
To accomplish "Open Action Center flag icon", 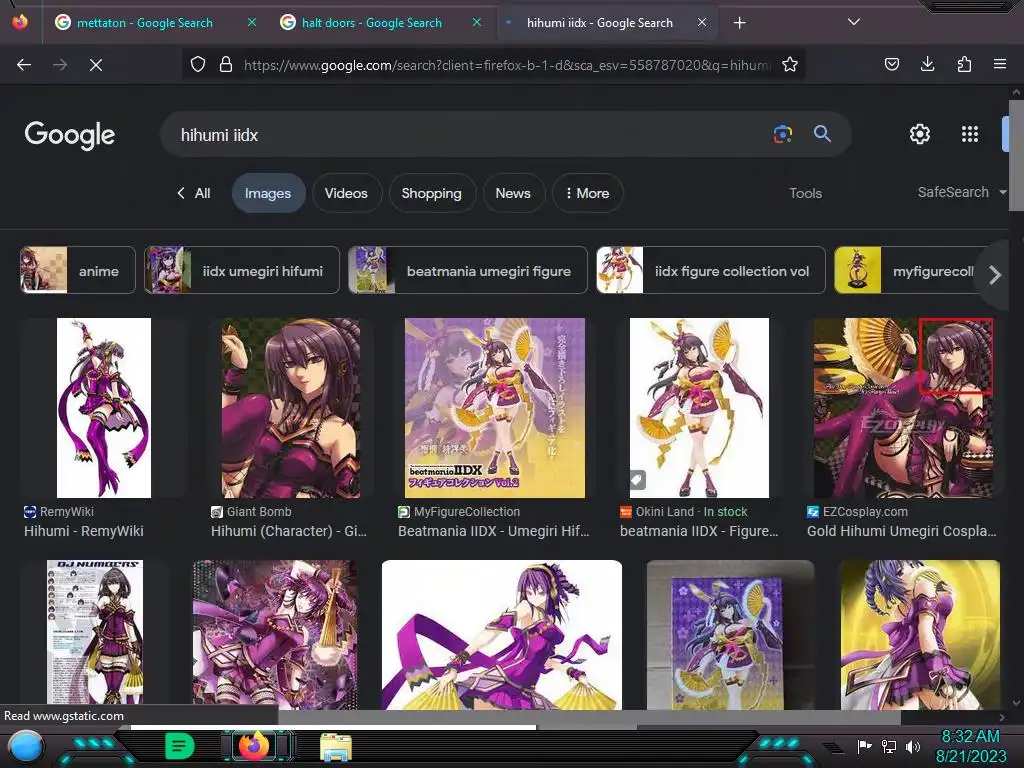I will click(x=864, y=746).
